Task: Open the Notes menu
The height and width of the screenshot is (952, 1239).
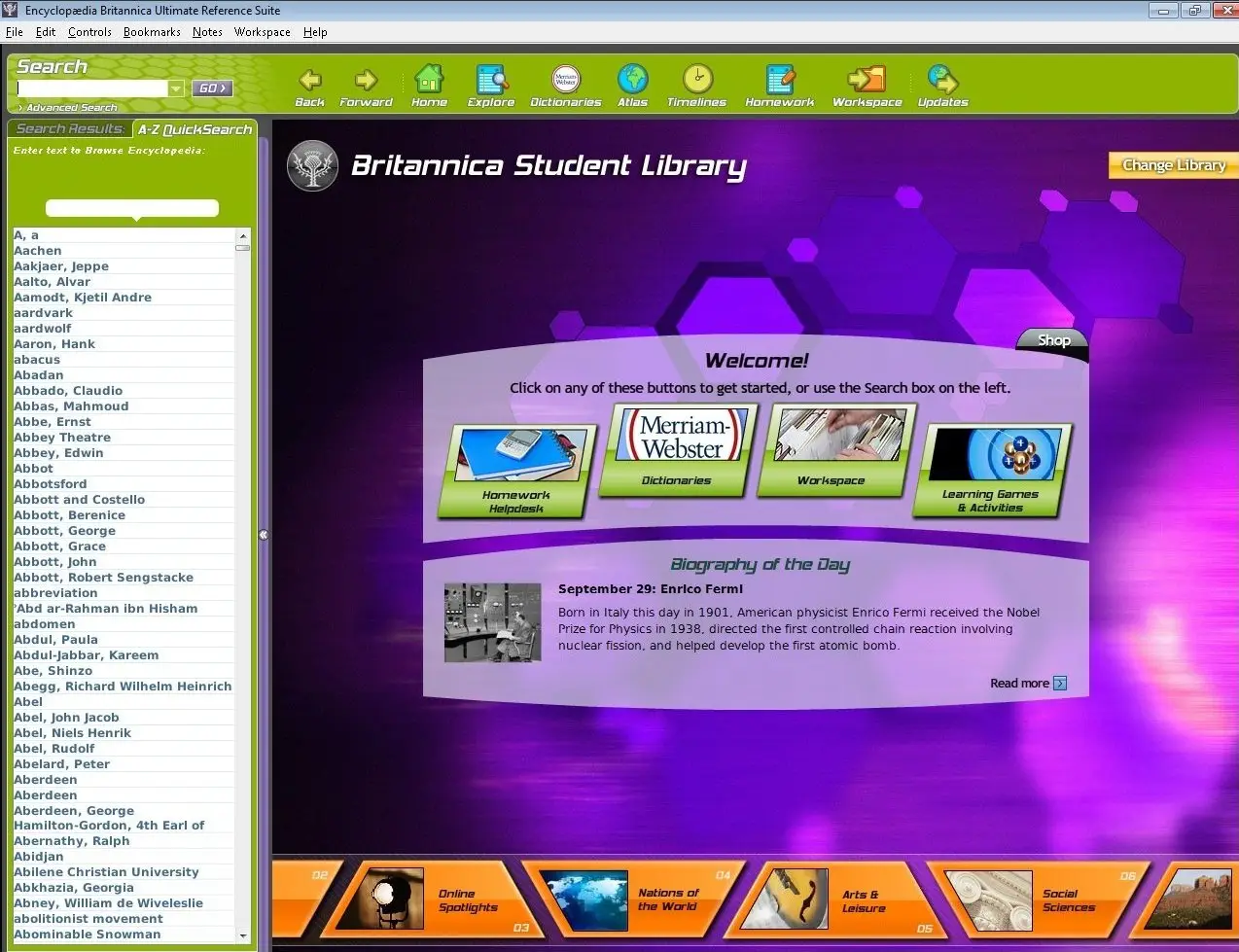Action: tap(207, 32)
